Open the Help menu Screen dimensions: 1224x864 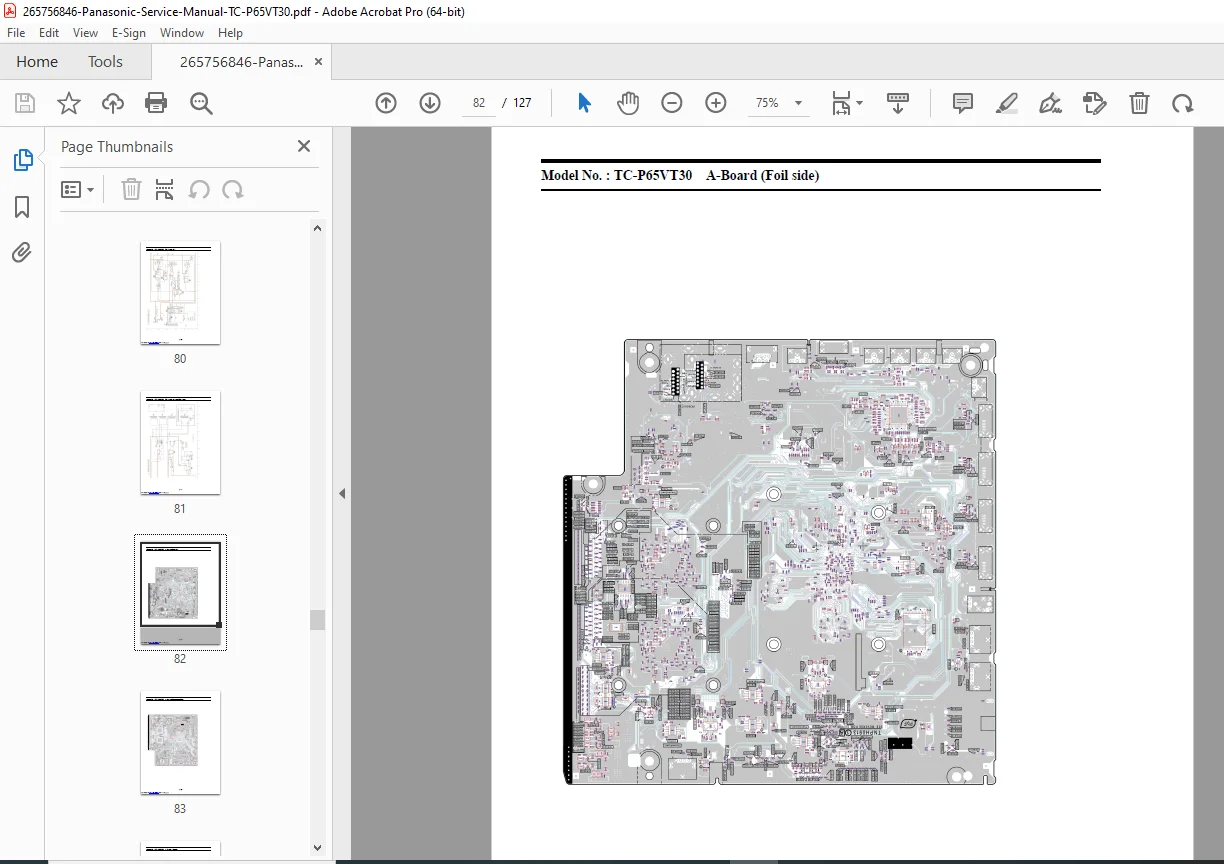(231, 33)
